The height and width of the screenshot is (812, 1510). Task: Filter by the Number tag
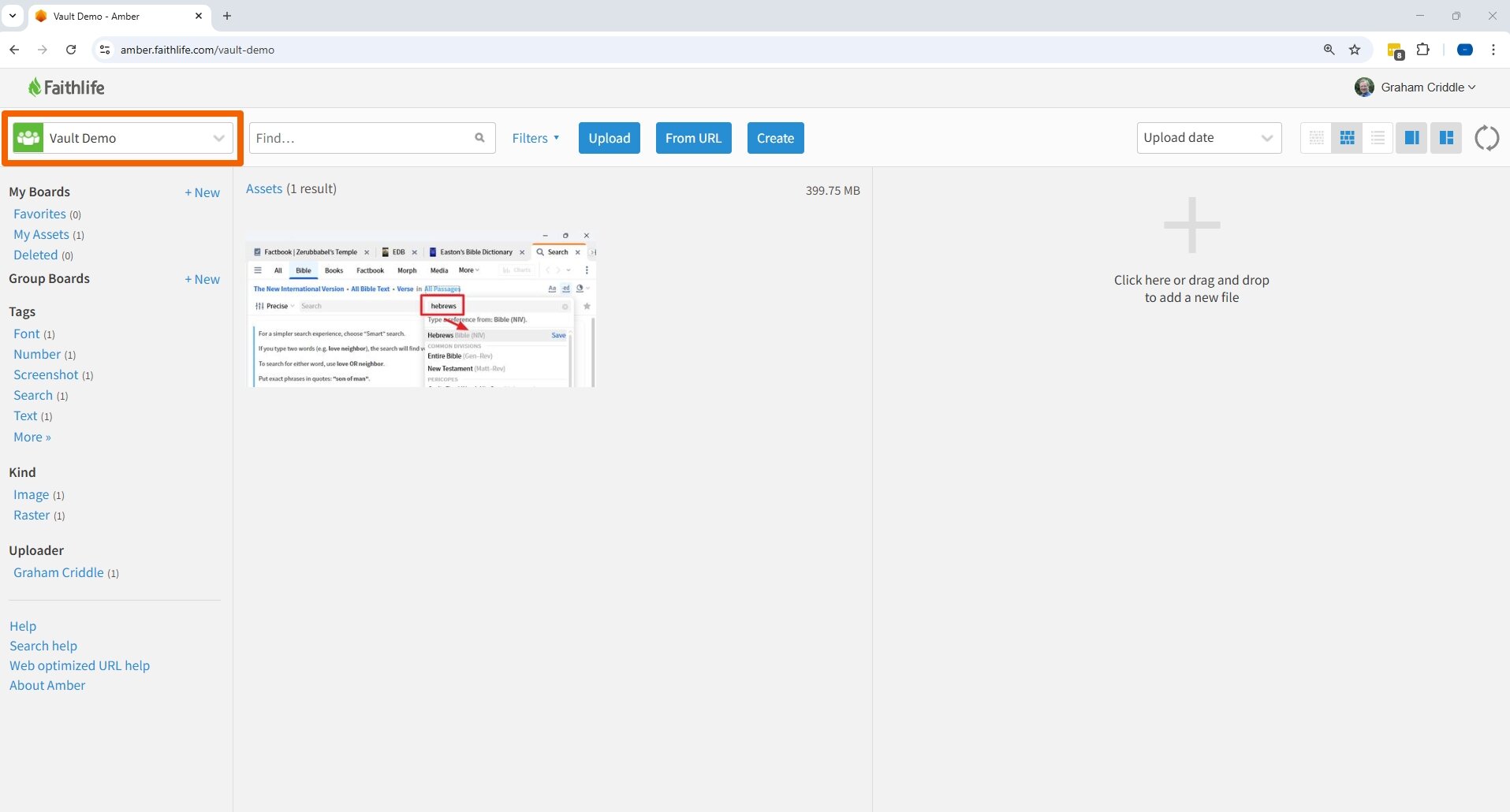(x=37, y=354)
